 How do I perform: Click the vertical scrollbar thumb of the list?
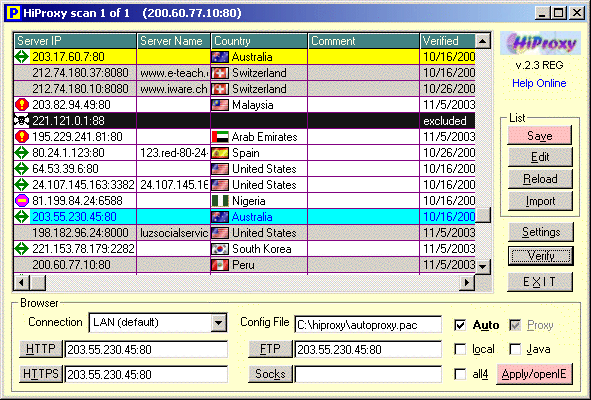pyautogui.click(x=483, y=215)
